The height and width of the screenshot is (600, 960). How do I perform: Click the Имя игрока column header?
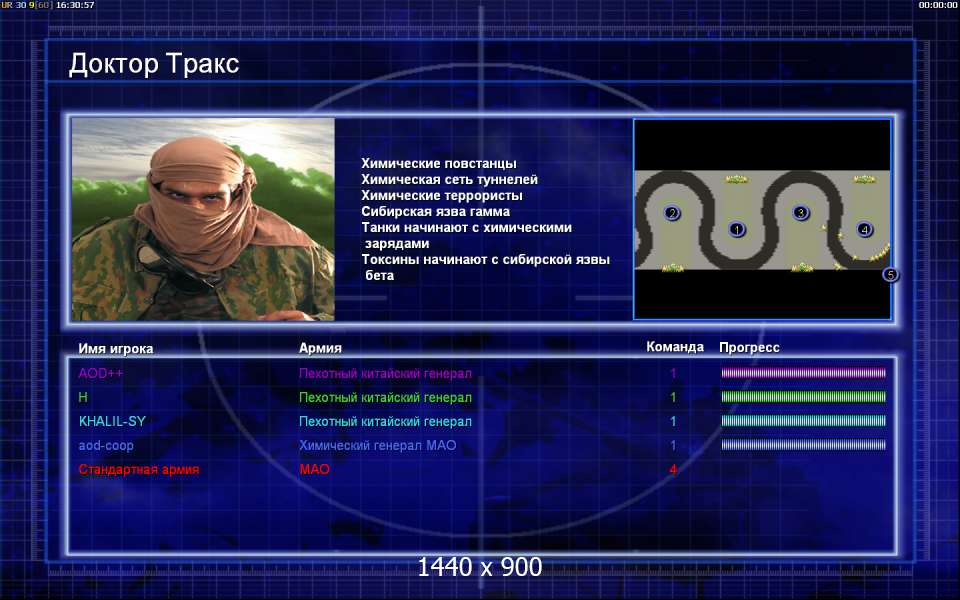point(116,348)
